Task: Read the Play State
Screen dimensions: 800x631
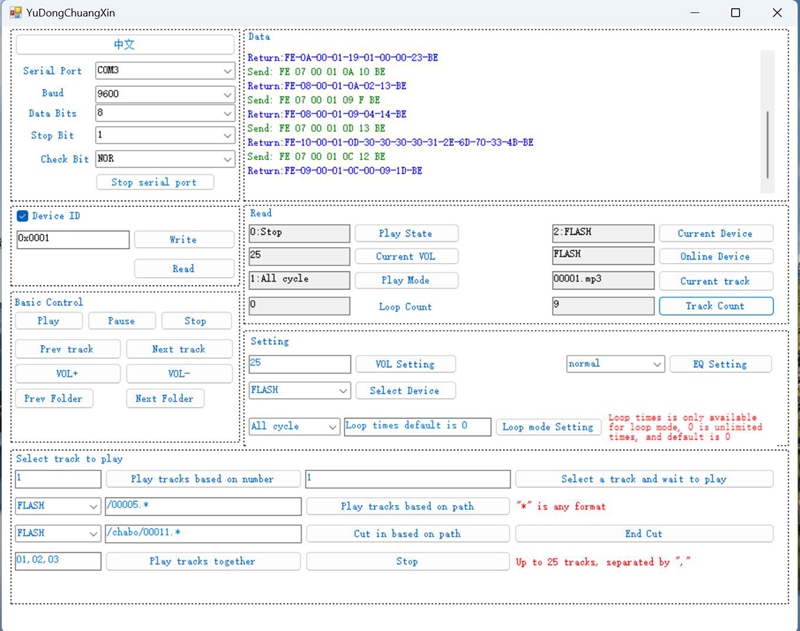Action: tap(406, 233)
